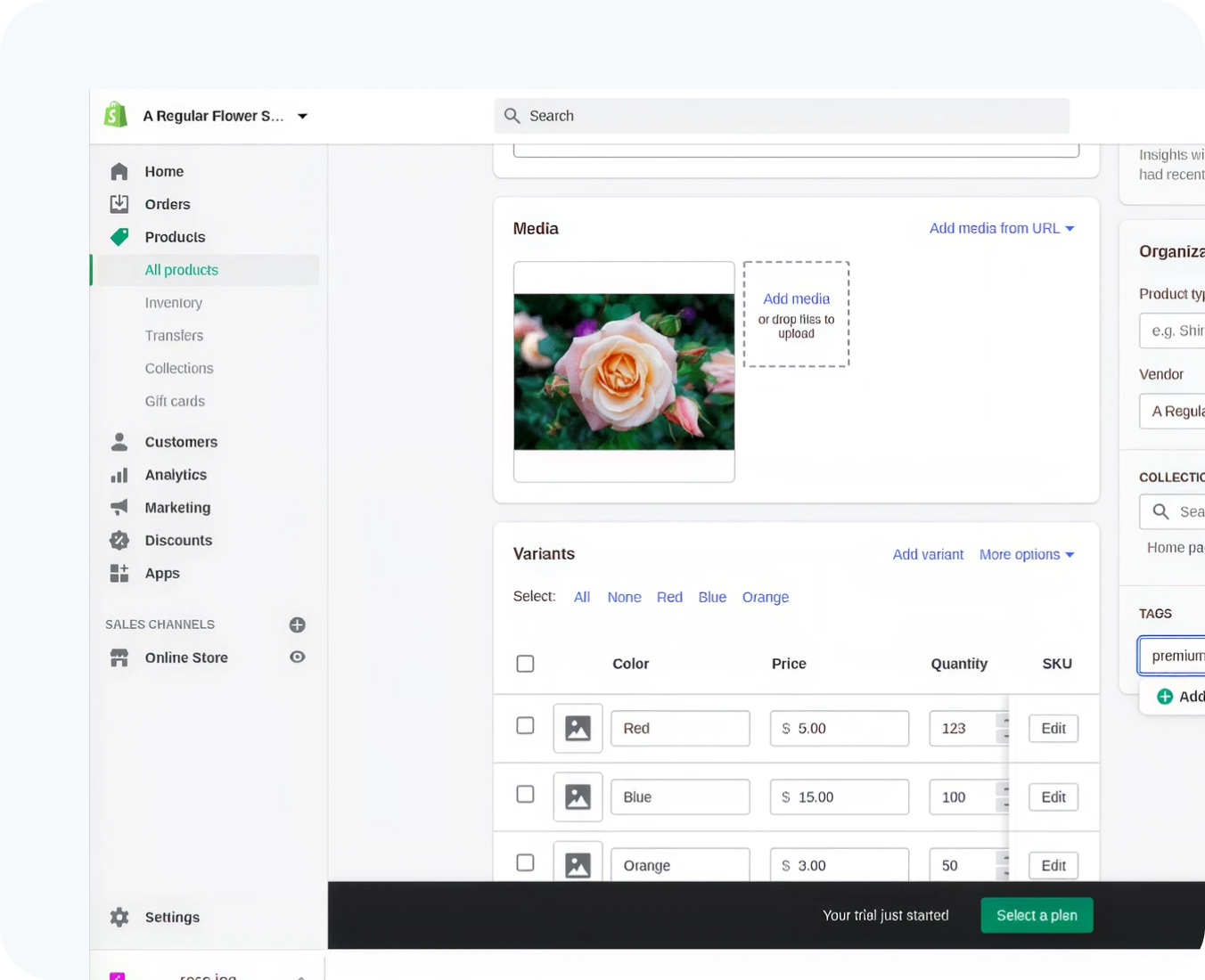Click the rose product image thumbnail
The width and height of the screenshot is (1205, 980).
pyautogui.click(x=624, y=372)
